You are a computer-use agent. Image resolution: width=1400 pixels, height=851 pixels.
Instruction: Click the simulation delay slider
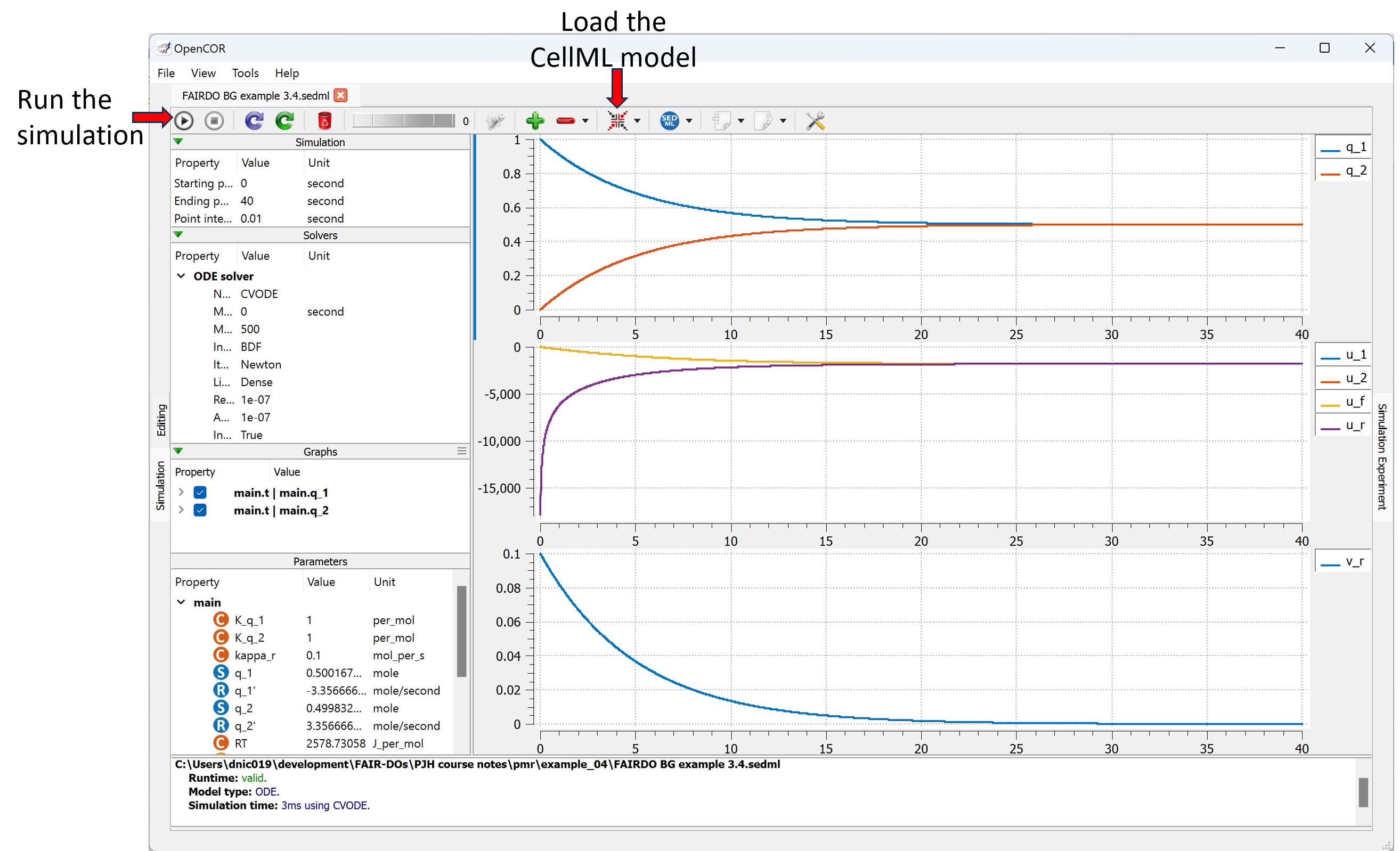pyautogui.click(x=403, y=120)
